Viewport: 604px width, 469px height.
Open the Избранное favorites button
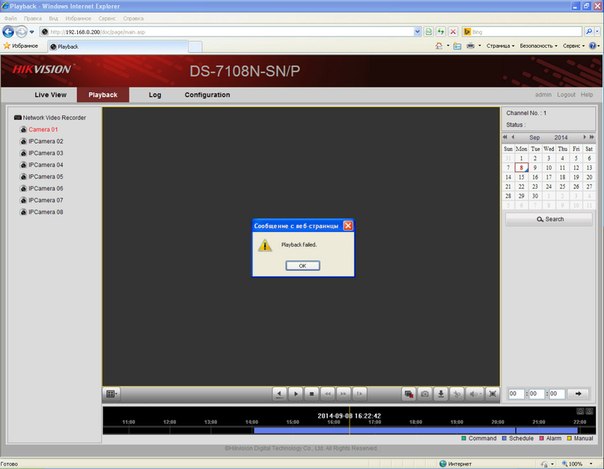[x=21, y=46]
